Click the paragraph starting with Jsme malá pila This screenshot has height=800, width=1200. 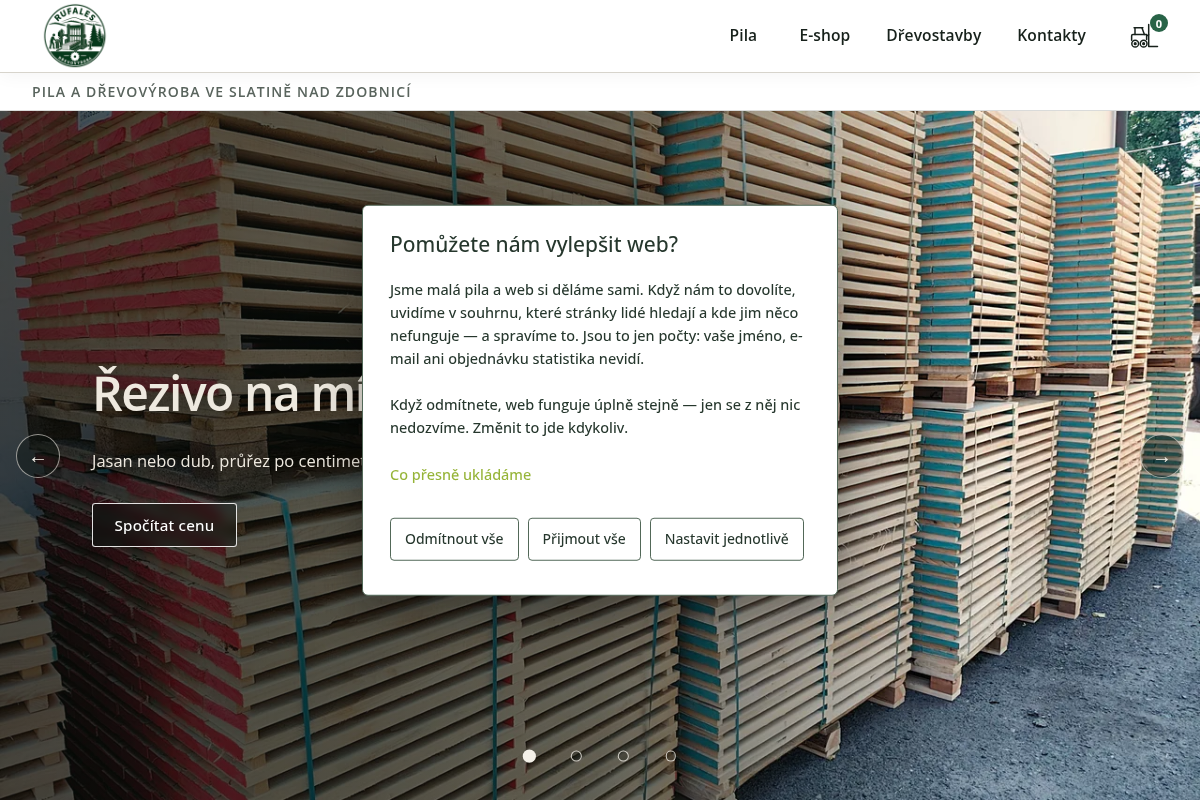[597, 324]
